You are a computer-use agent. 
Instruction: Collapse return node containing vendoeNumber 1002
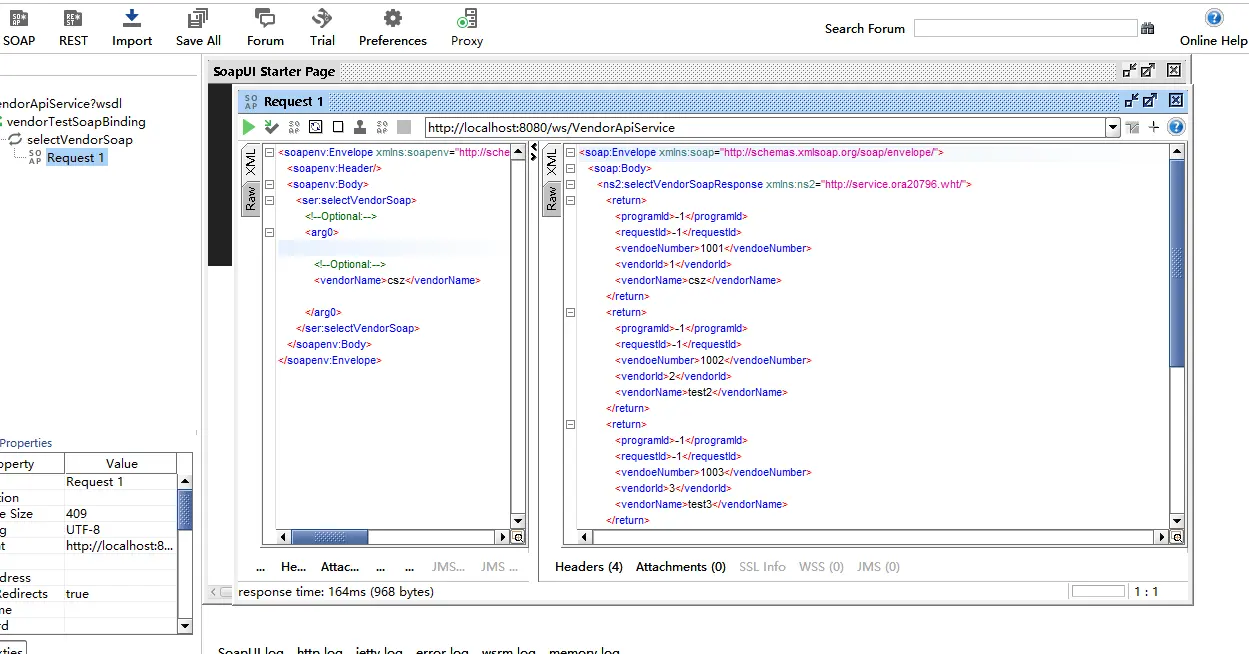tap(571, 312)
